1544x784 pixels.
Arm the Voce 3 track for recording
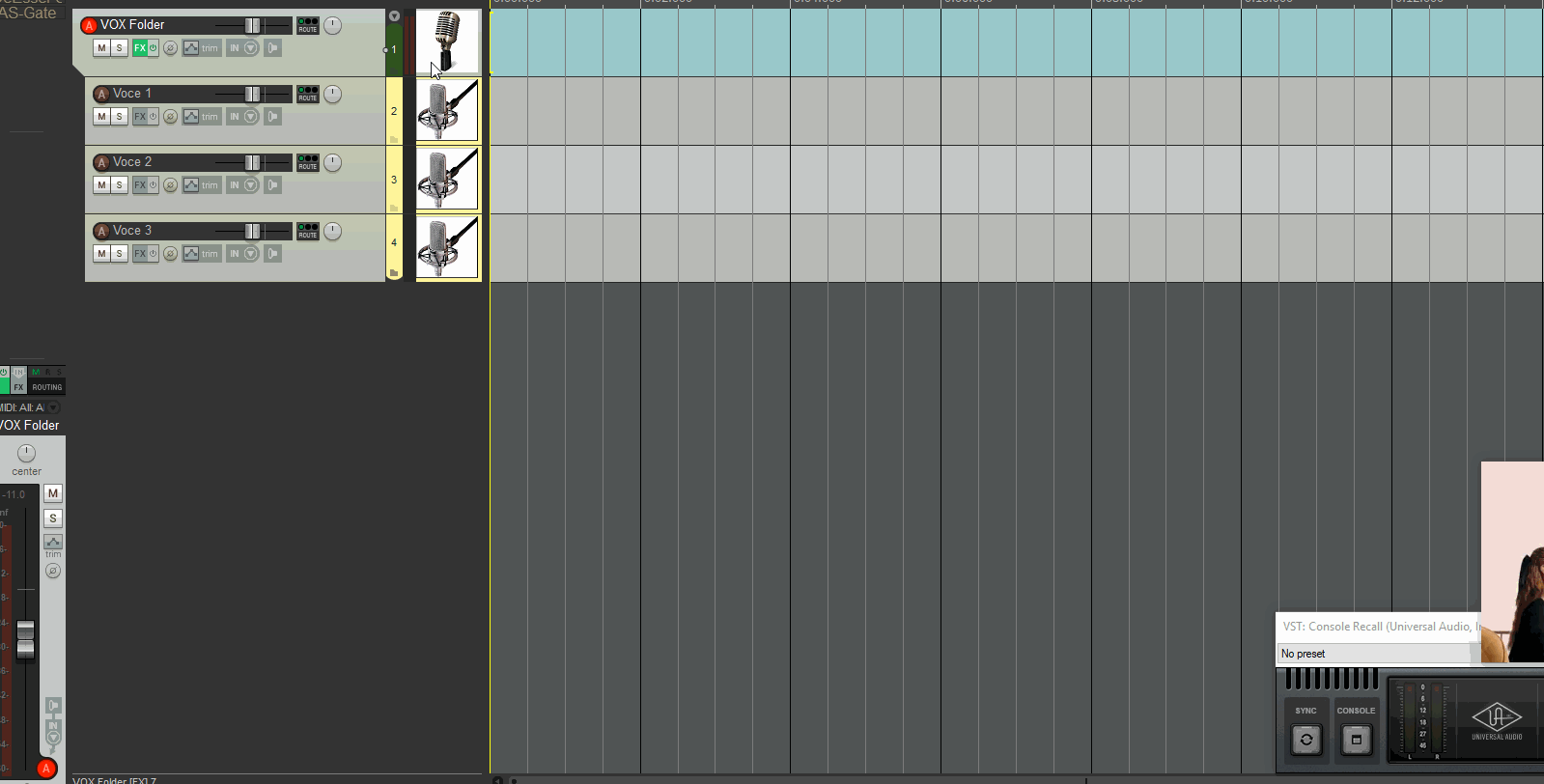tap(101, 232)
